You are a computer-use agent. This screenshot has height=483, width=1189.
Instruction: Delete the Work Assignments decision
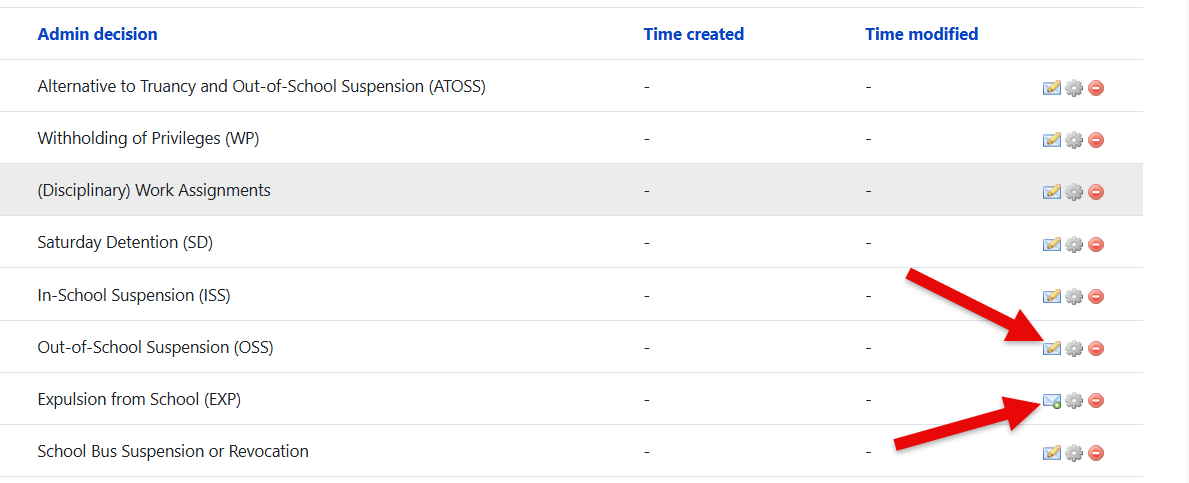(1096, 193)
